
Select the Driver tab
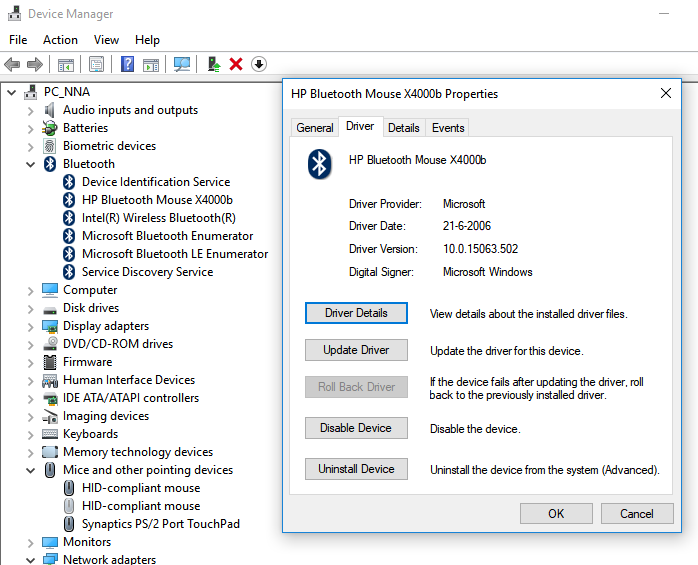[360, 126]
